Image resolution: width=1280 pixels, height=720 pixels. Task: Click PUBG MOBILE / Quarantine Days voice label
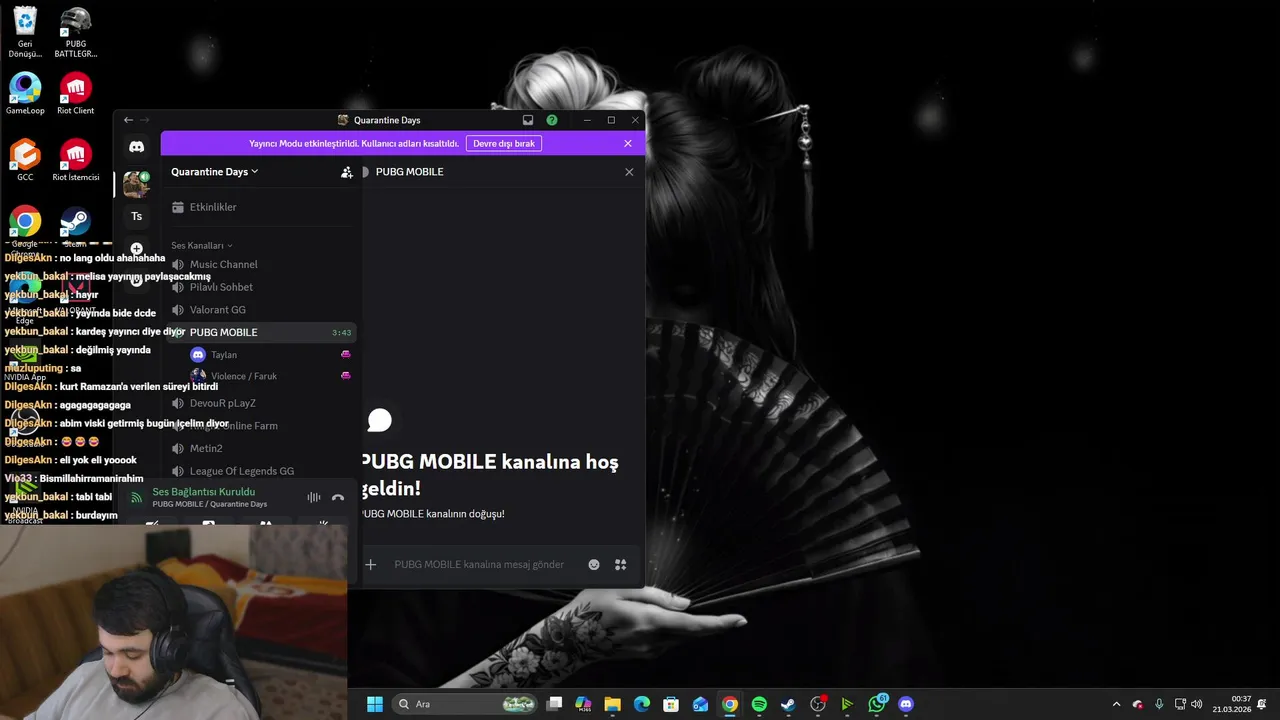point(209,504)
